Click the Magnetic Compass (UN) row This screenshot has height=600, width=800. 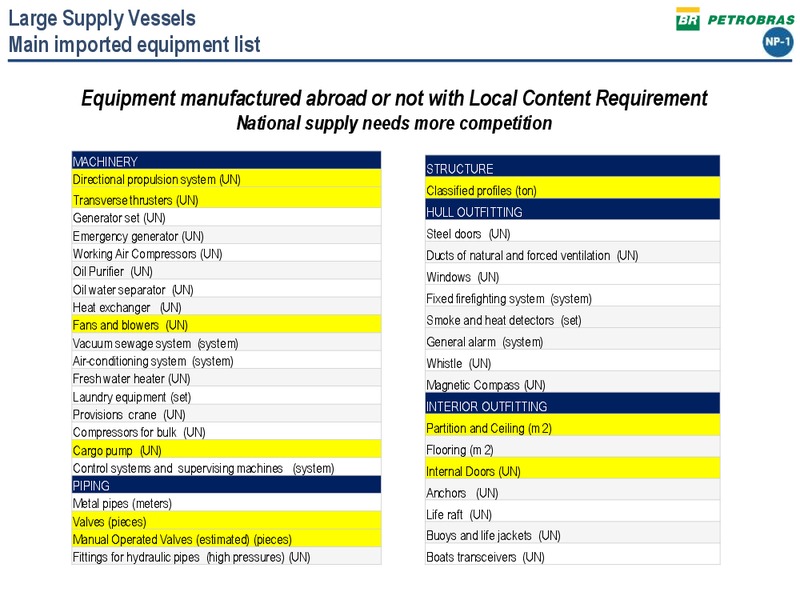[x=572, y=383]
